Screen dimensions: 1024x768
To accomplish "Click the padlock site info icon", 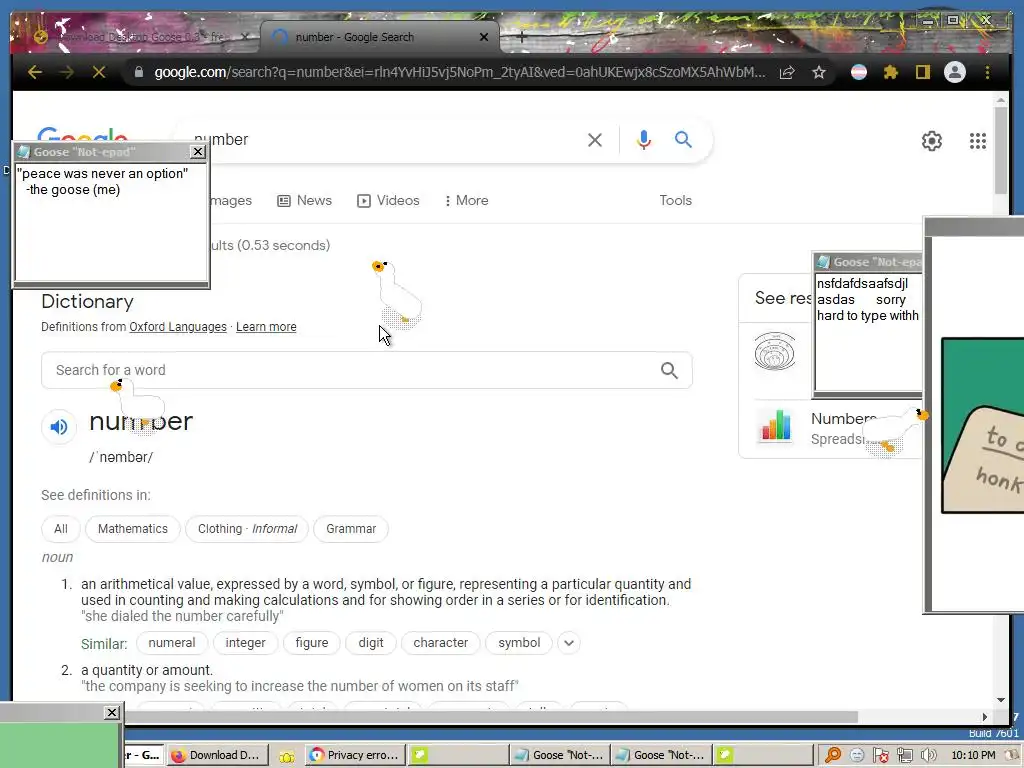I will coord(138,72).
